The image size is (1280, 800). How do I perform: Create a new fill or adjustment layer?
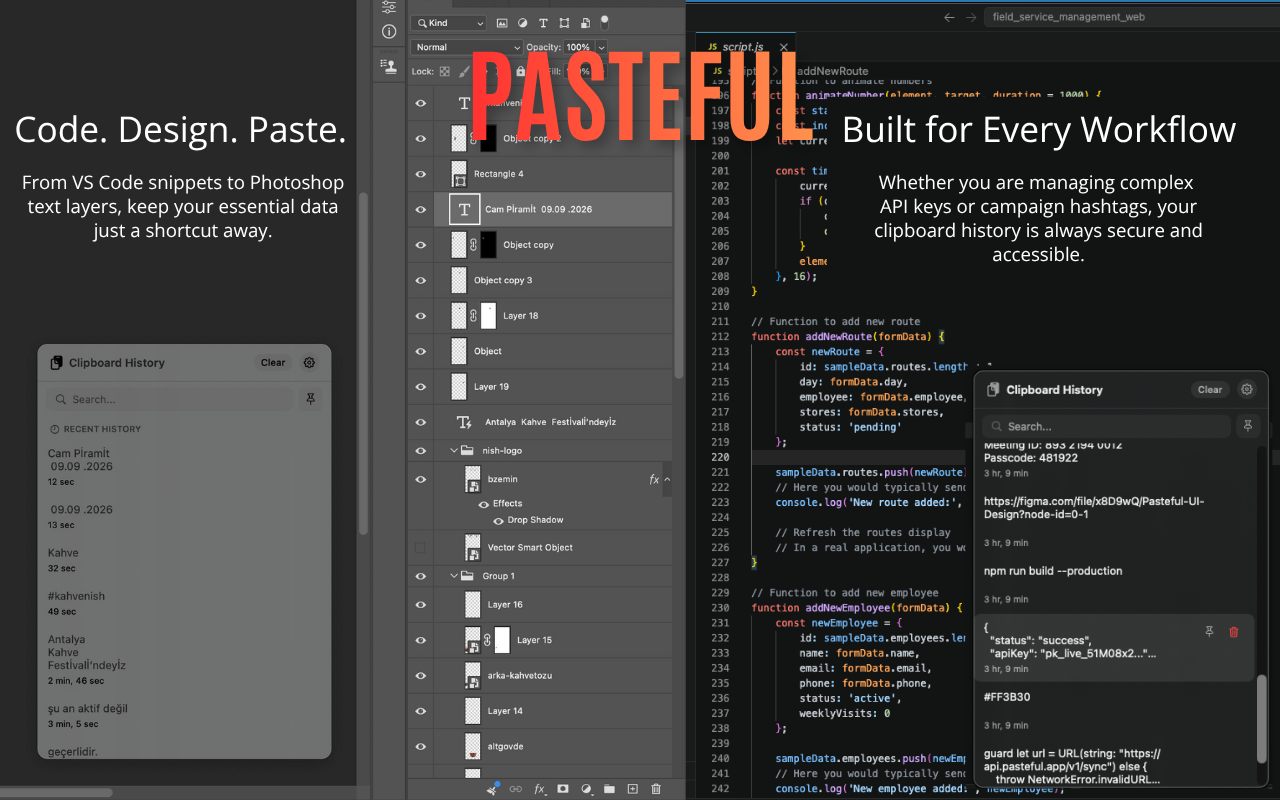click(x=586, y=789)
